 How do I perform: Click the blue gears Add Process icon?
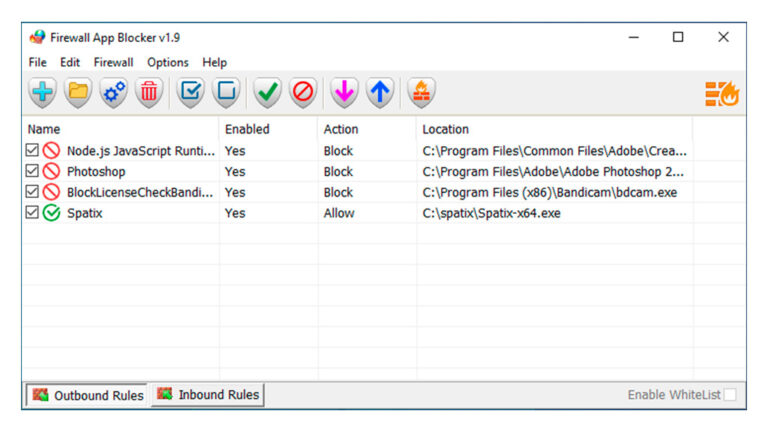114,92
